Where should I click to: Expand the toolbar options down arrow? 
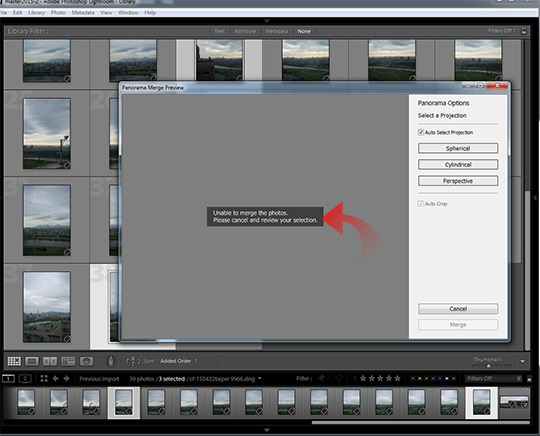coord(522,361)
